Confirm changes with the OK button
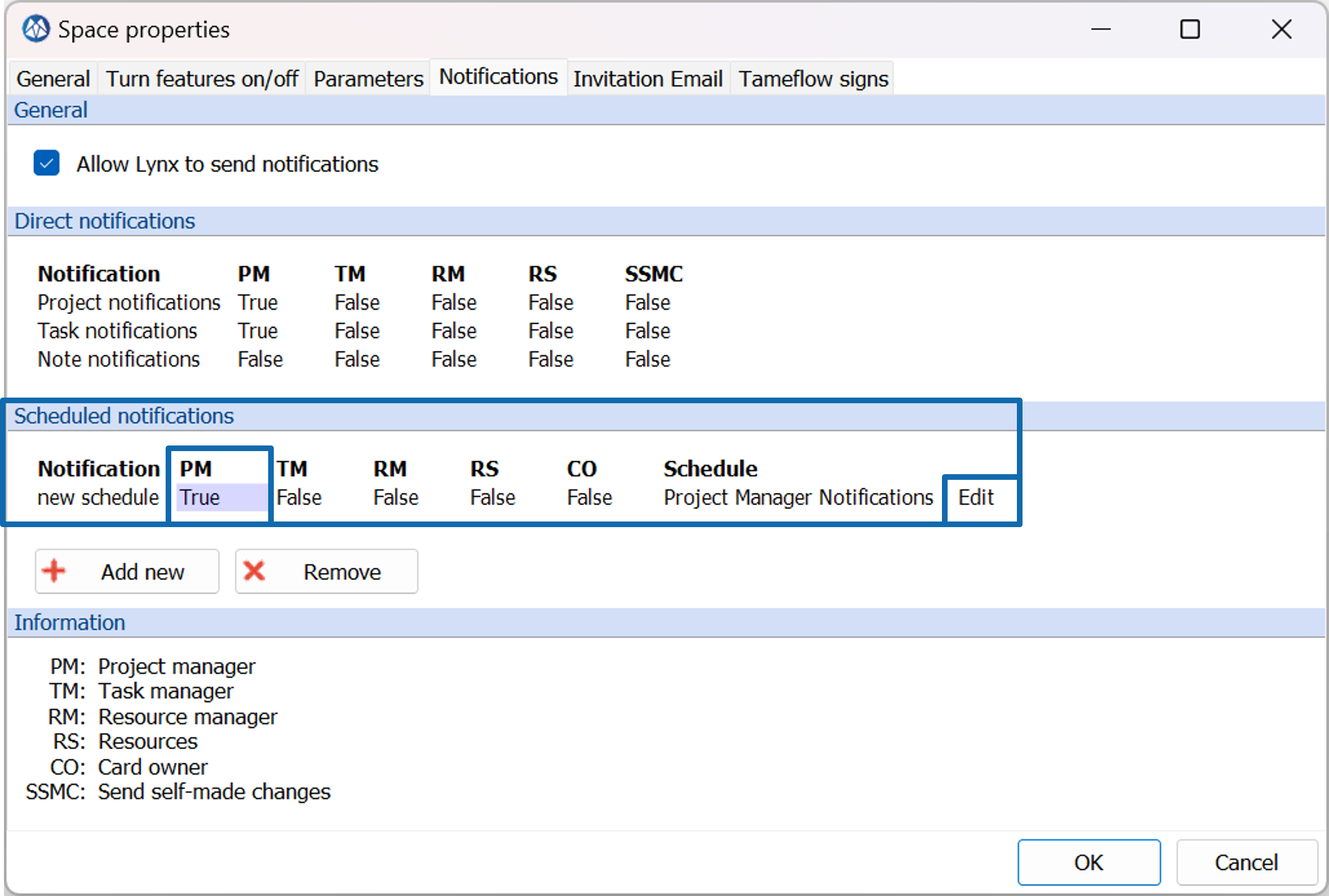Image resolution: width=1329 pixels, height=896 pixels. [1088, 862]
